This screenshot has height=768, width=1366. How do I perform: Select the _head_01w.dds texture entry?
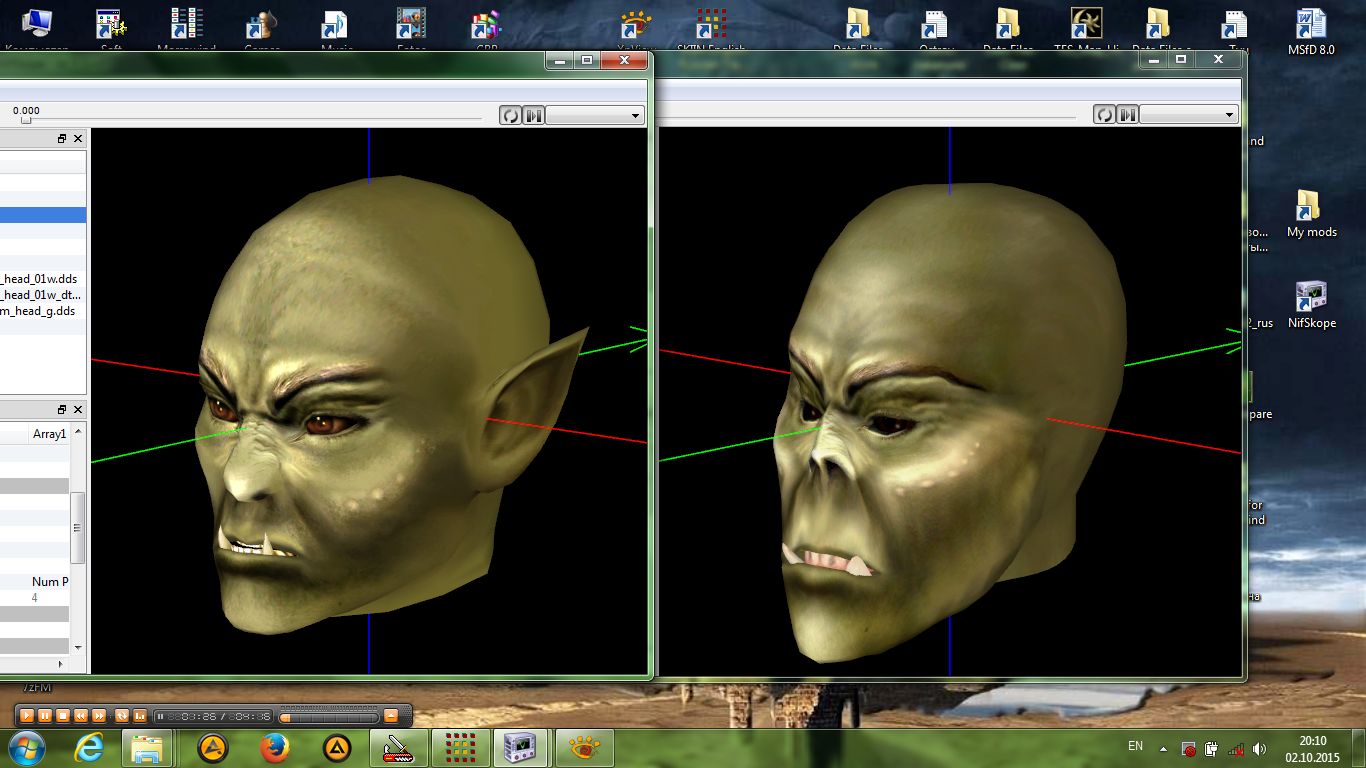40,279
